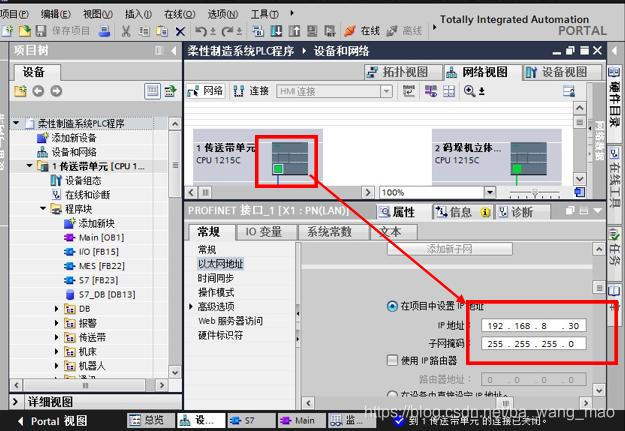The width and height of the screenshot is (625, 431).
Task: Collapse 1 传送带单元 CPU node
Action: [x=29, y=166]
